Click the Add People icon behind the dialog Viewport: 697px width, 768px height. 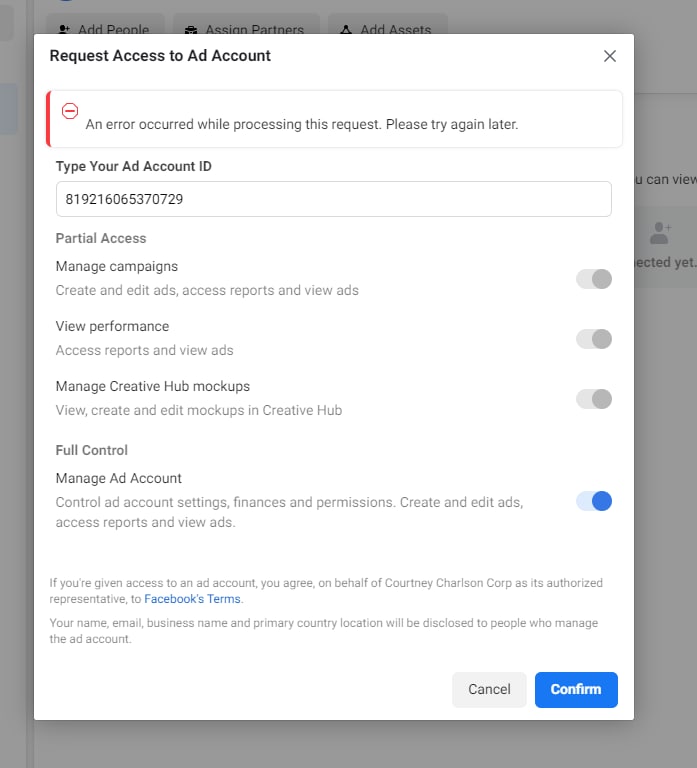coord(64,29)
